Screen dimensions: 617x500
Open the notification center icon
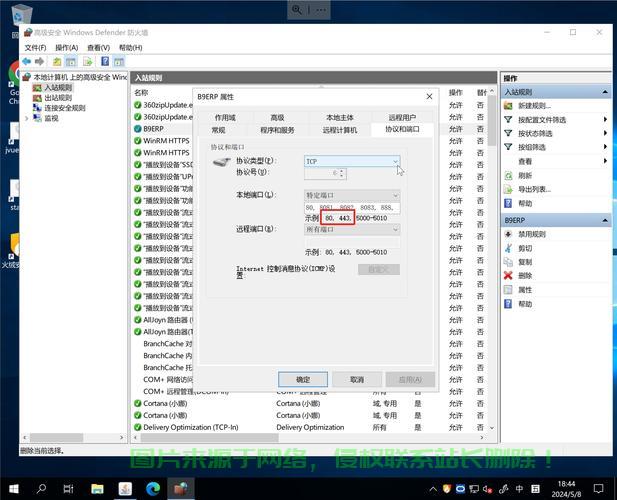tap(599, 489)
